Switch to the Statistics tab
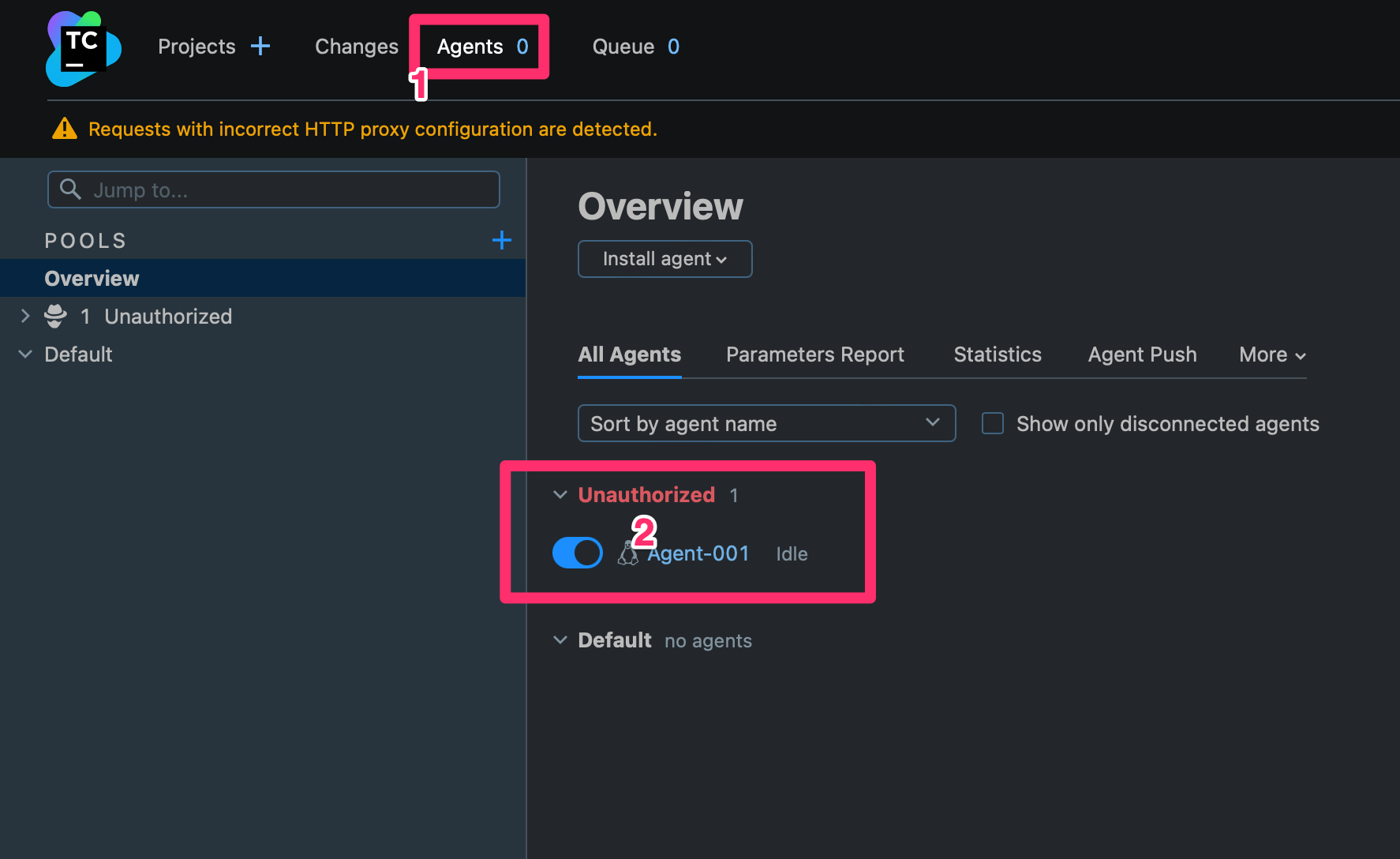Screen dimensions: 1400x859 pos(997,355)
